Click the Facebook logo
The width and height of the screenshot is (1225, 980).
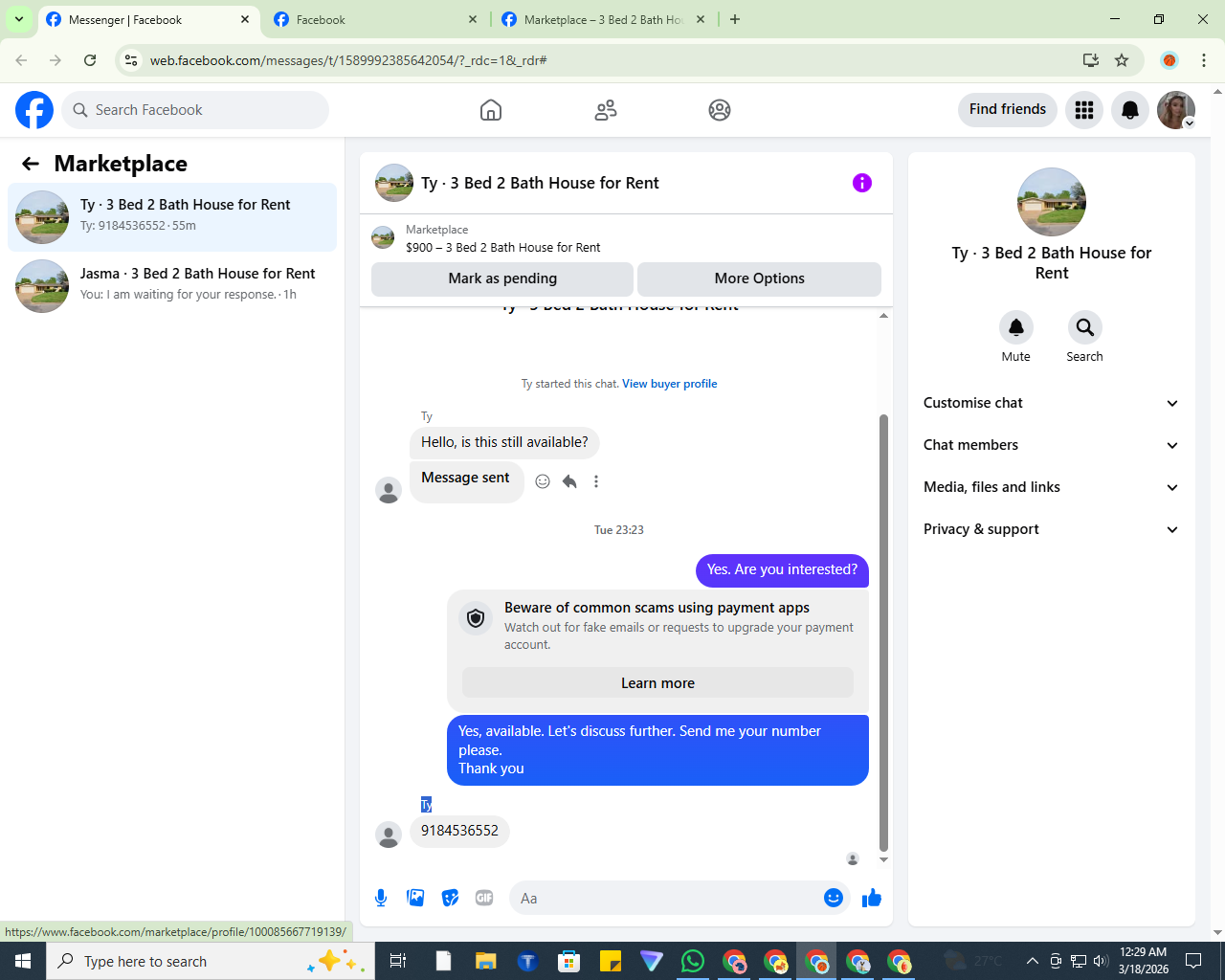tap(34, 110)
